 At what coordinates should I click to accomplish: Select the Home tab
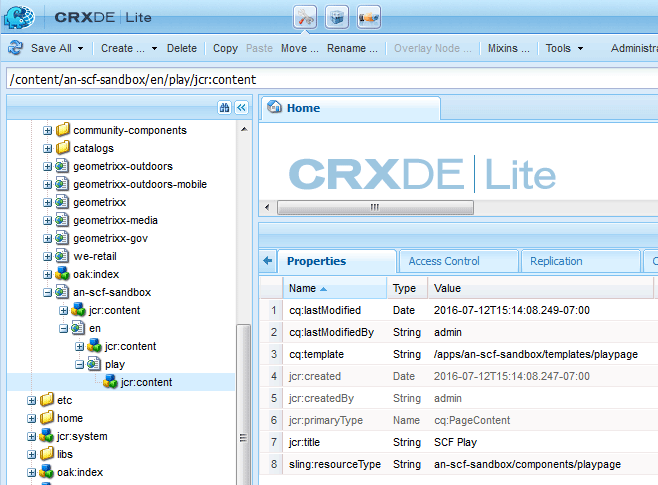[x=350, y=108]
